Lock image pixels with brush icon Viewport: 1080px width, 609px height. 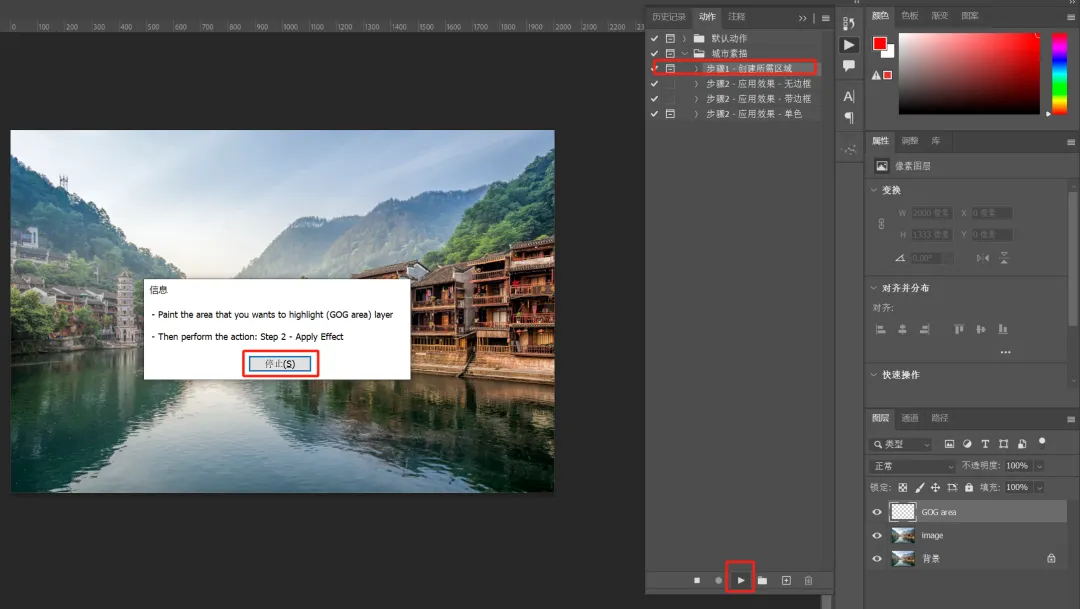(x=920, y=488)
